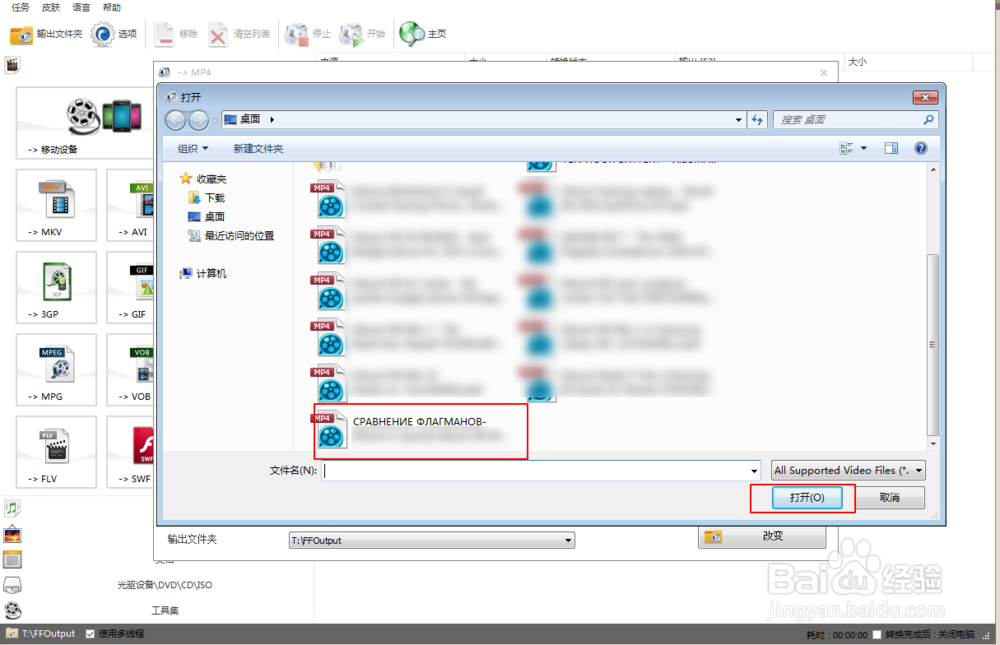Screen dimensions: 1000x645
Task: Close the -> MP4 dialog window
Action: pyautogui.click(x=823, y=73)
